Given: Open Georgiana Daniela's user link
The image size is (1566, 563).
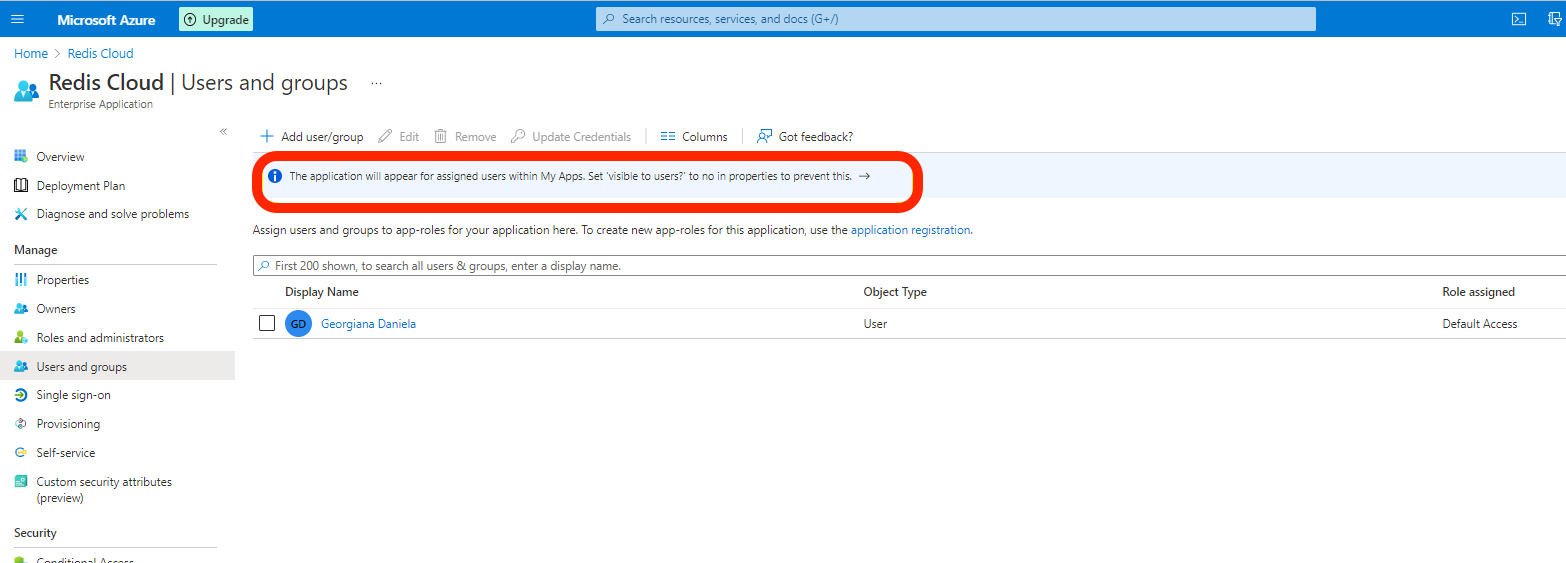Looking at the screenshot, I should pos(368,324).
